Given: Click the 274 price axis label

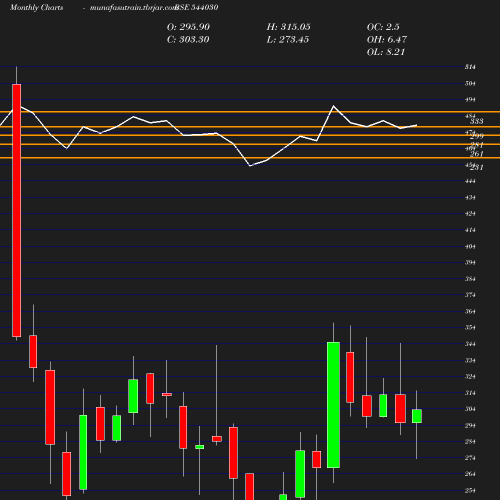Looking at the screenshot, I should click(470, 458).
